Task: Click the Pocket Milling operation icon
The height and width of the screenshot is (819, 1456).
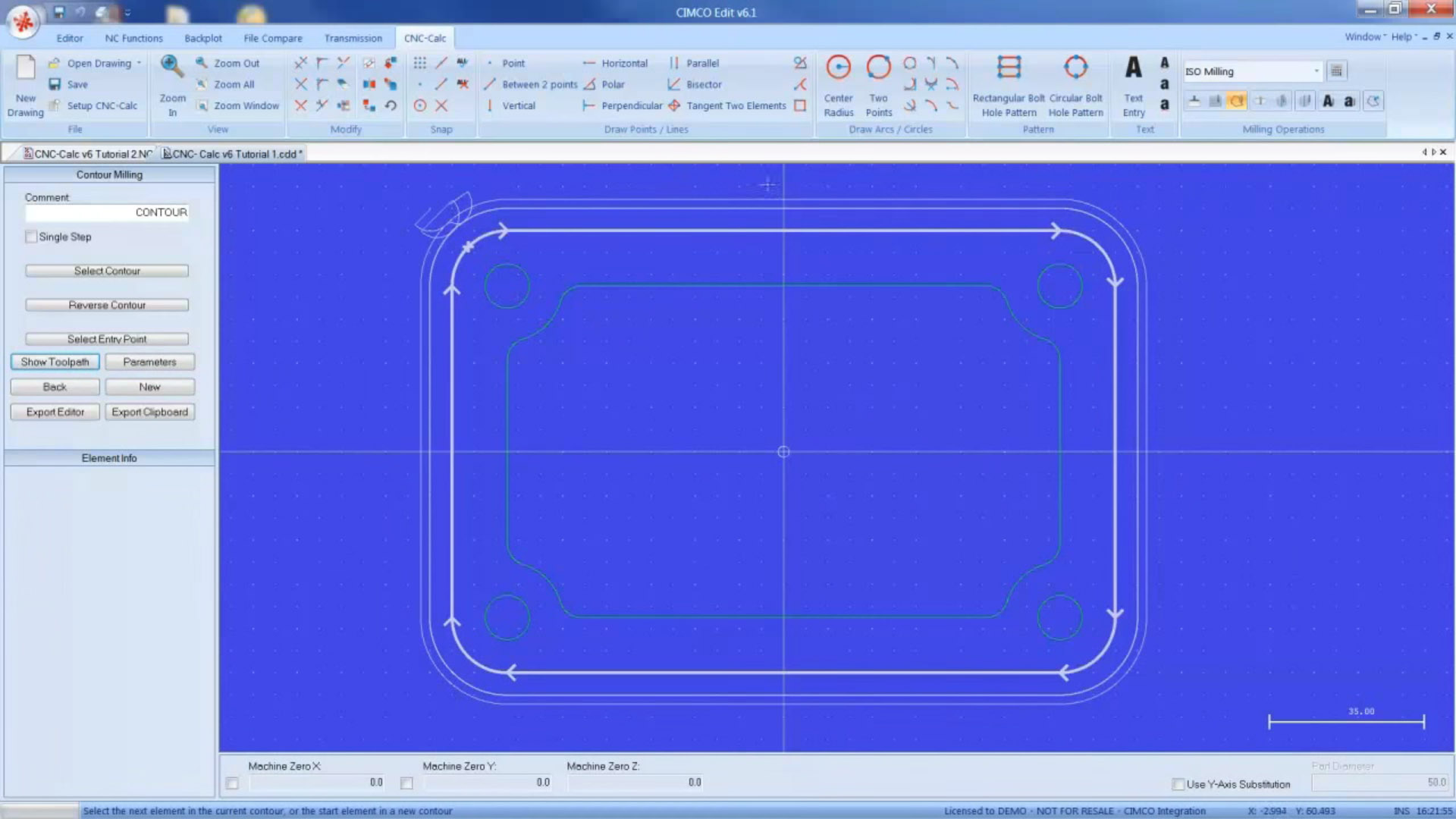Action: (x=1216, y=101)
